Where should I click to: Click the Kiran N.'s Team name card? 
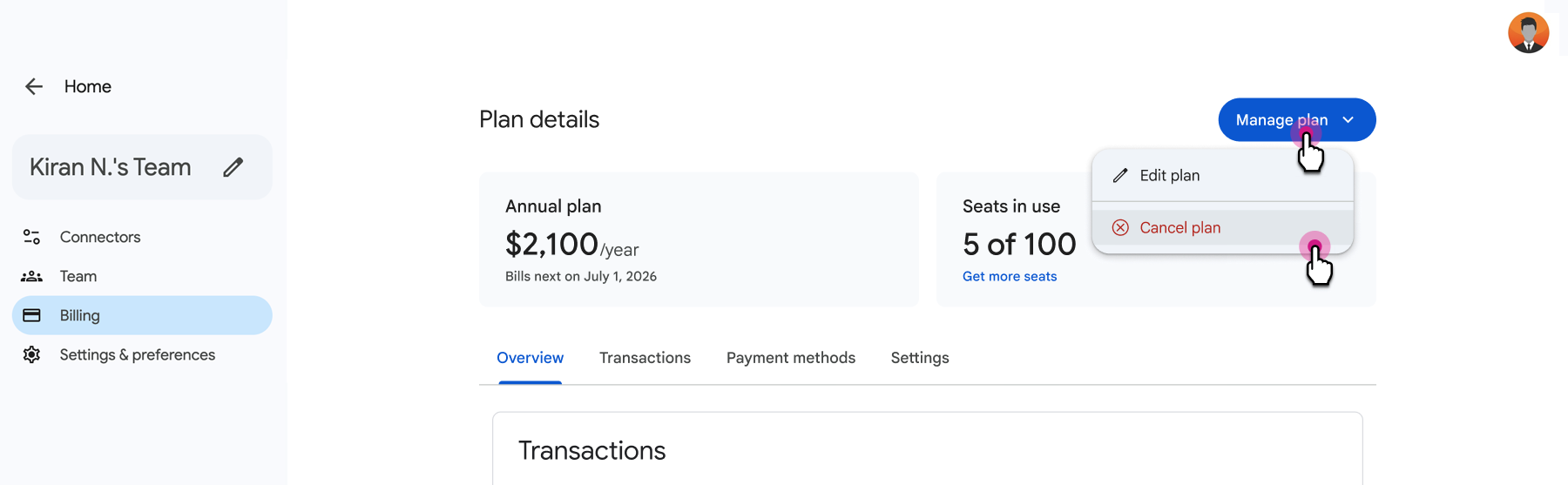click(111, 167)
